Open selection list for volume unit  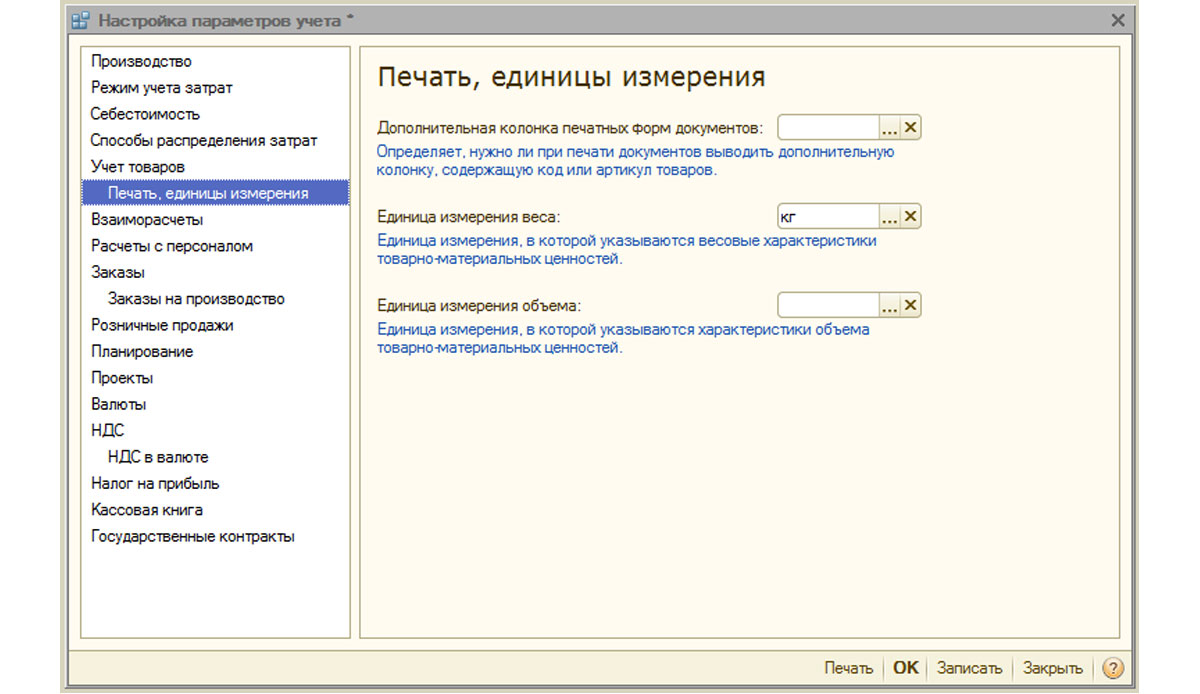[889, 305]
